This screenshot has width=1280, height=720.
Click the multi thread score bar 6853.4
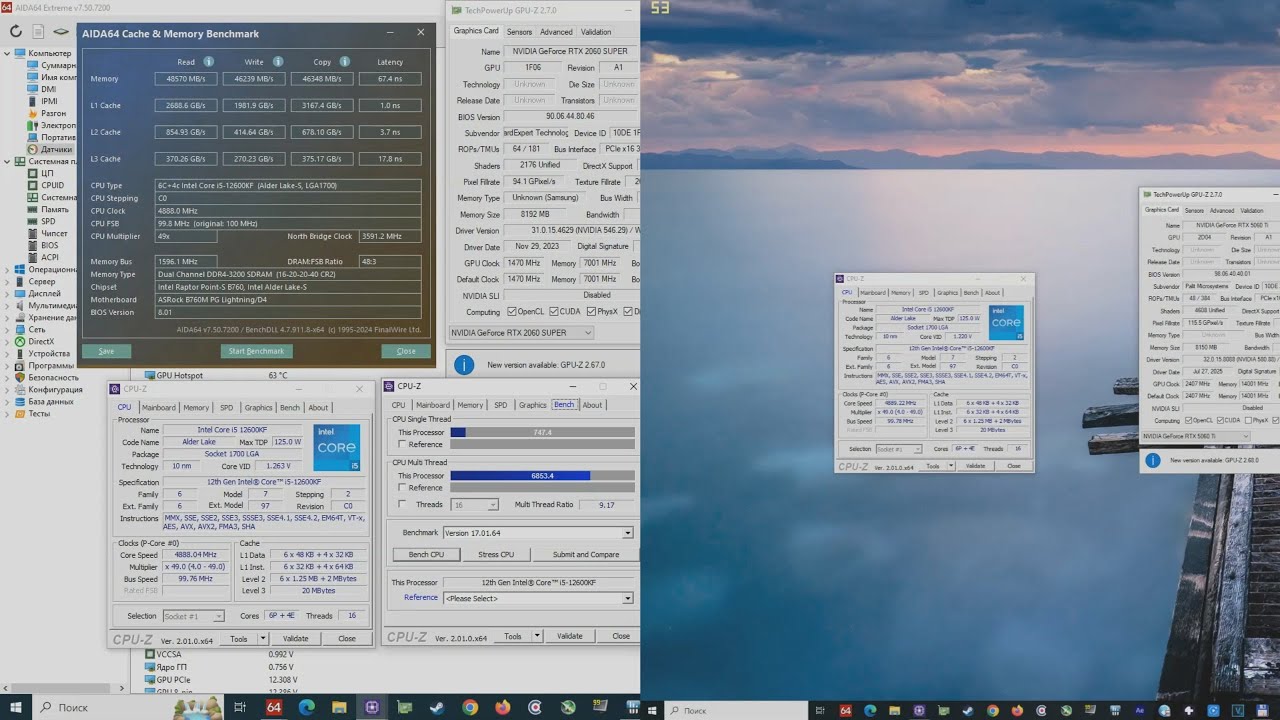coord(542,475)
